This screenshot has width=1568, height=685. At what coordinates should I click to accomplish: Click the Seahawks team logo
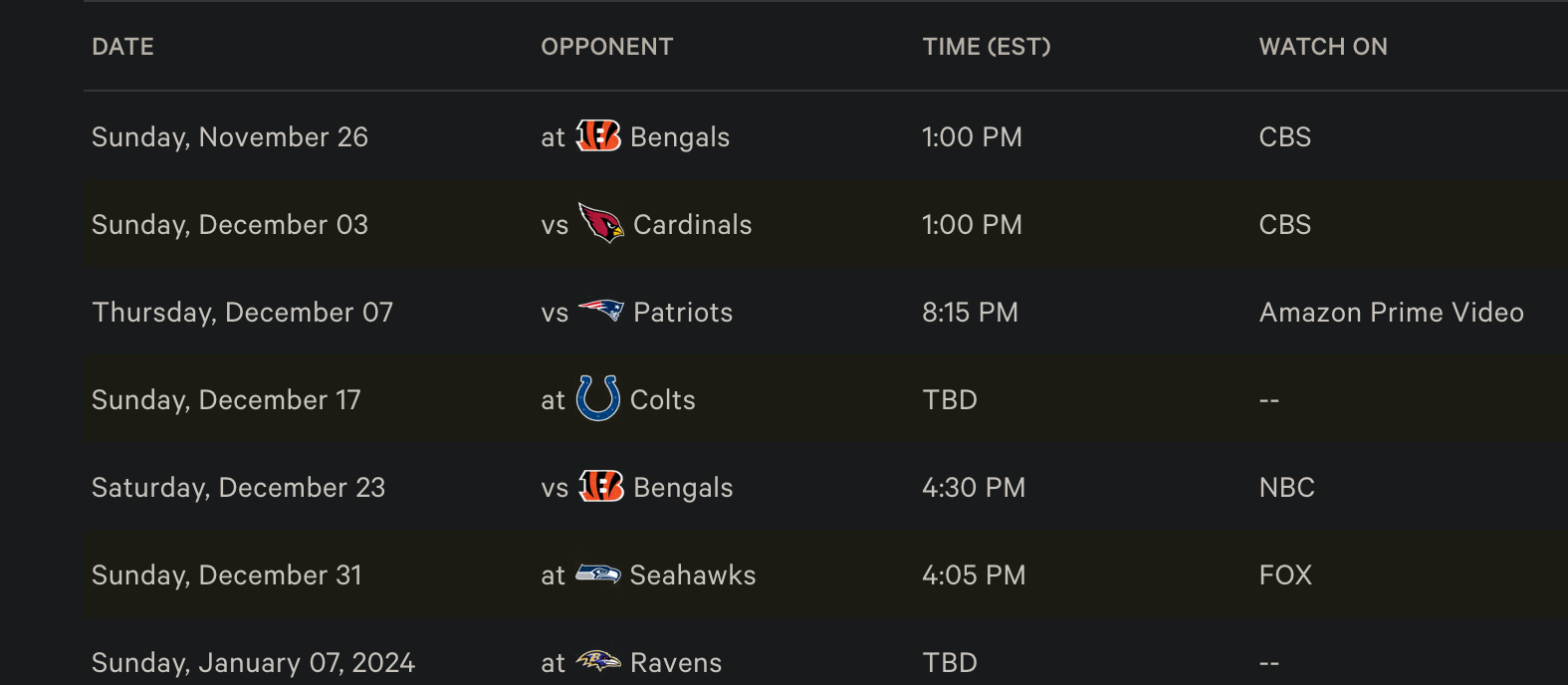click(x=598, y=574)
